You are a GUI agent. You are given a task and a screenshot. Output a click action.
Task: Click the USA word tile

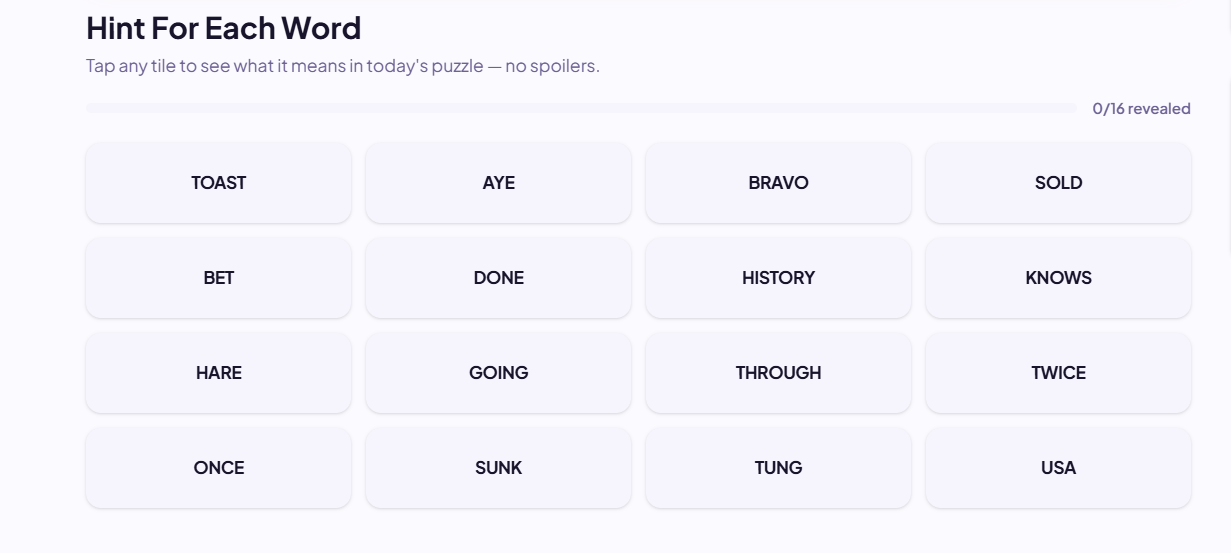pyautogui.click(x=1058, y=467)
